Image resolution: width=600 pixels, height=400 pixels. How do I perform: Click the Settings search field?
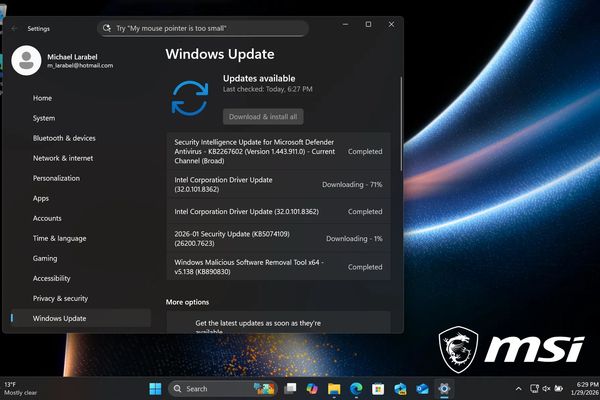pos(203,28)
